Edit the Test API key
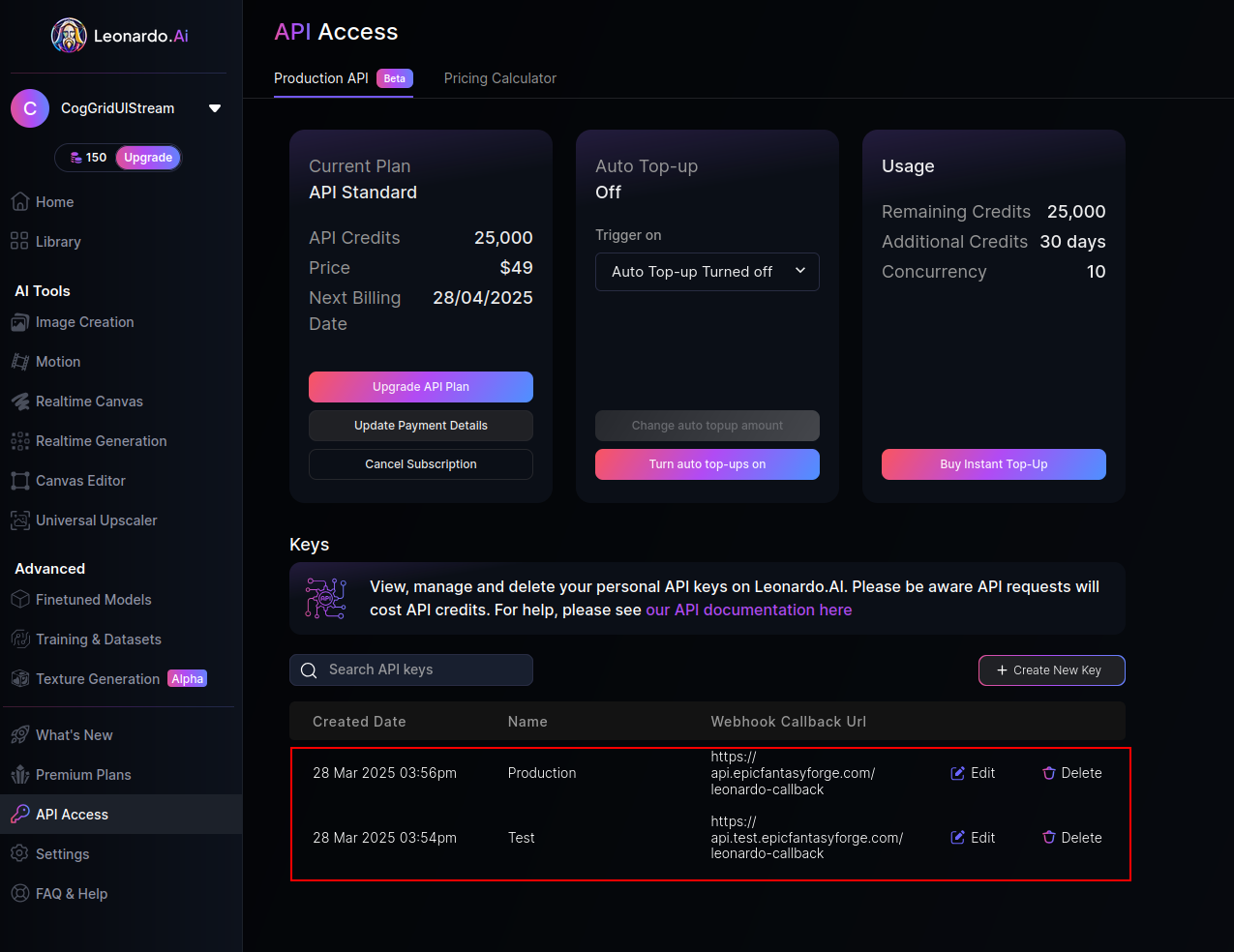The image size is (1234, 952). 974,838
